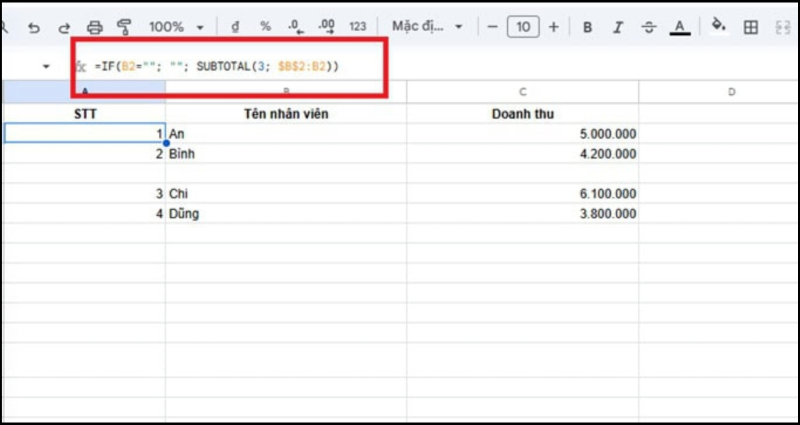Toggle Strikethrough formatting
The width and height of the screenshot is (800, 425).
pos(649,27)
